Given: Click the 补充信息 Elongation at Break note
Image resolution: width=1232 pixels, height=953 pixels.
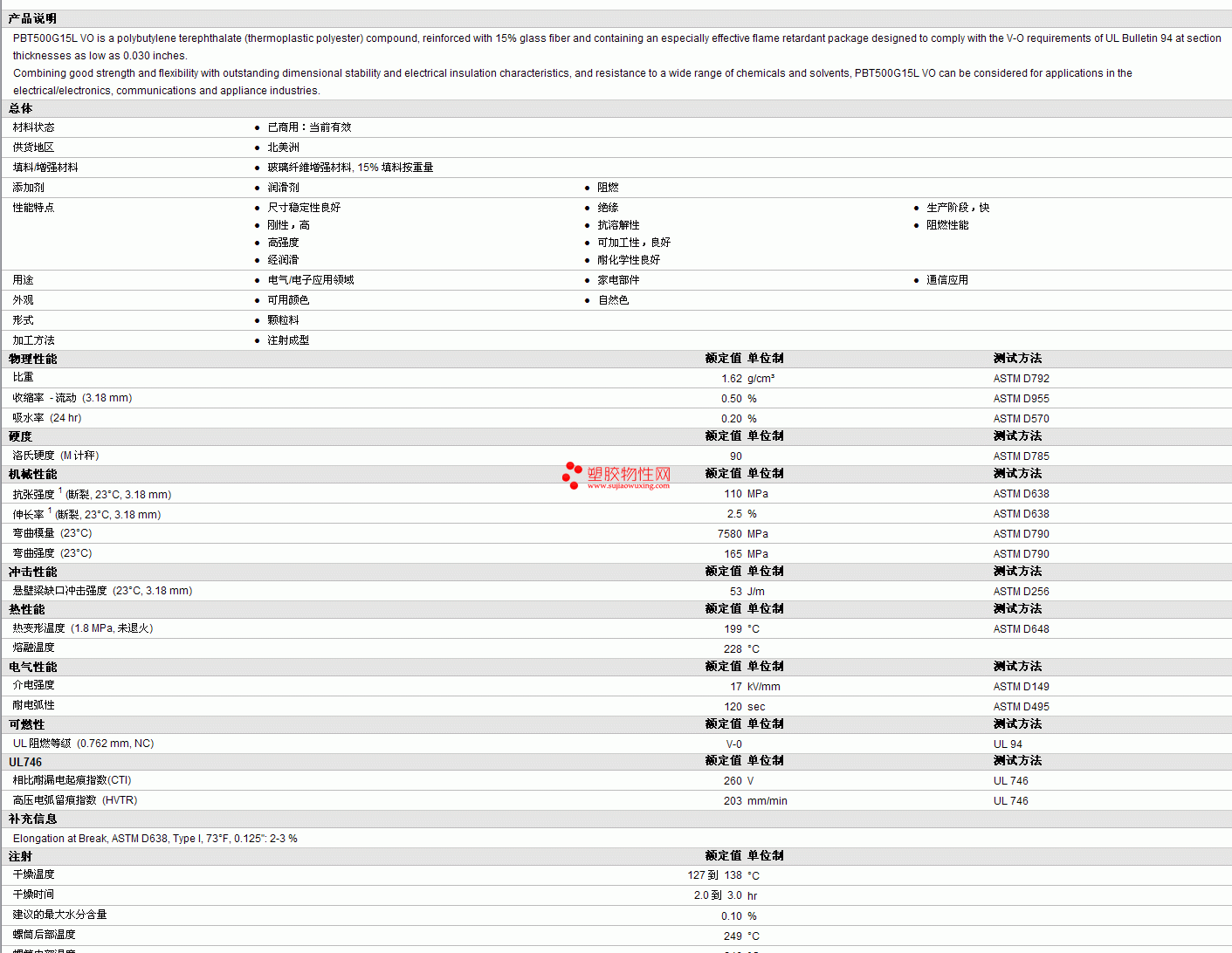Looking at the screenshot, I should pyautogui.click(x=155, y=839).
